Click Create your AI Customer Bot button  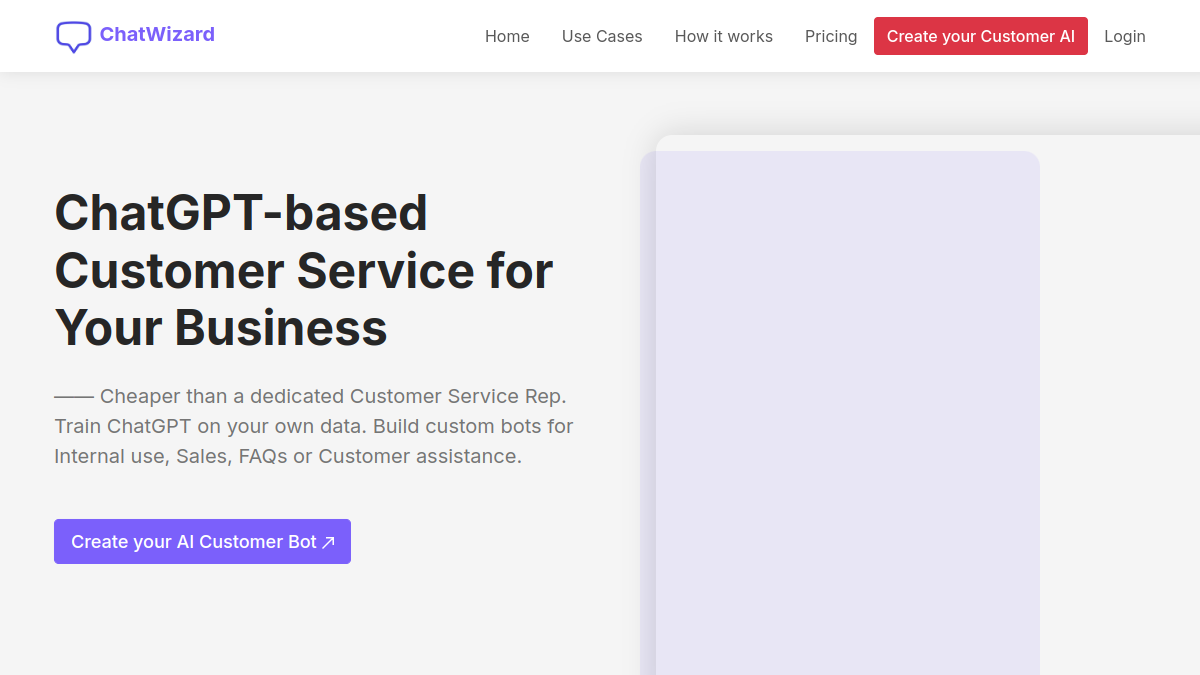click(x=202, y=541)
